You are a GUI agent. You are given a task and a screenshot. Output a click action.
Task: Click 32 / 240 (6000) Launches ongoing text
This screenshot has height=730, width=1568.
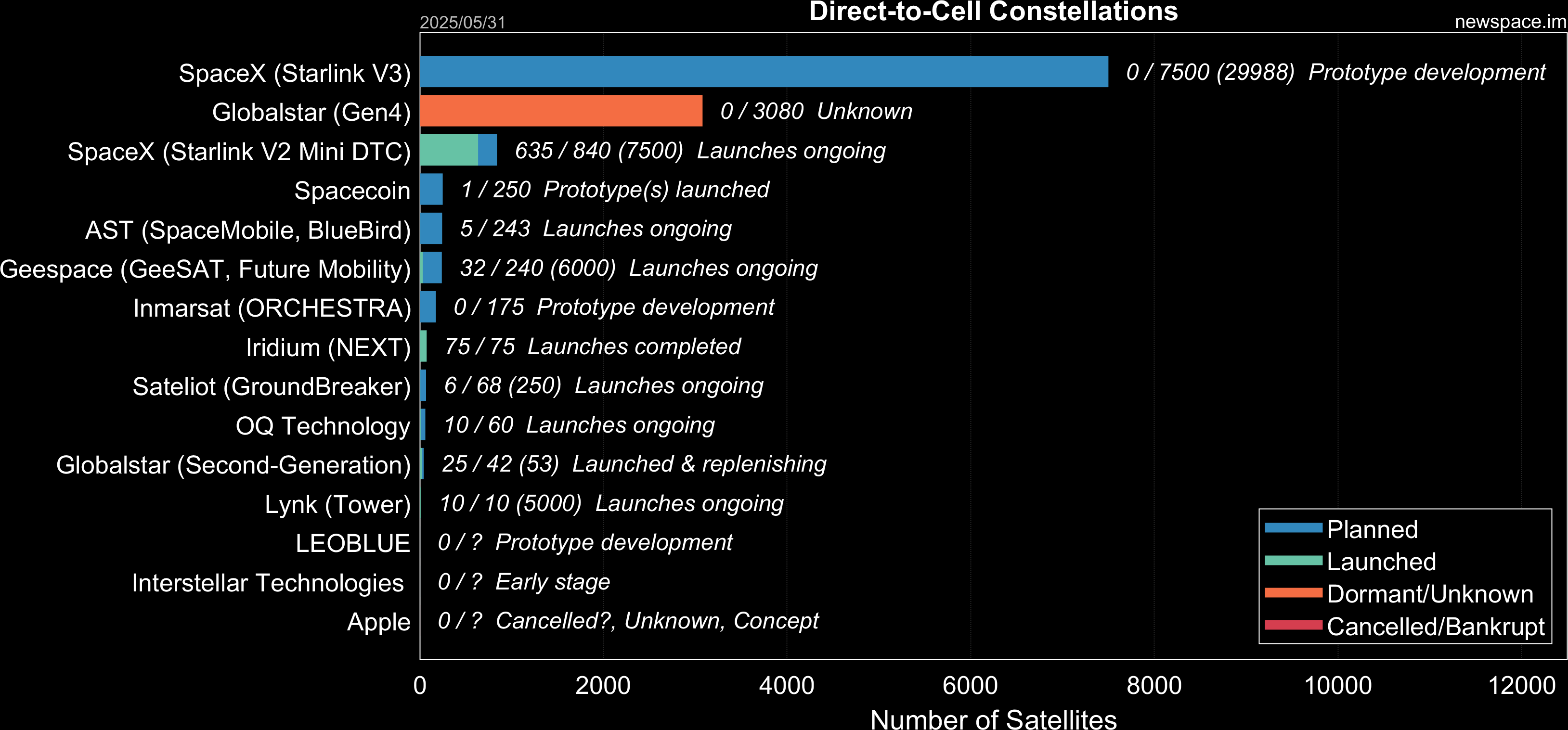click(638, 268)
